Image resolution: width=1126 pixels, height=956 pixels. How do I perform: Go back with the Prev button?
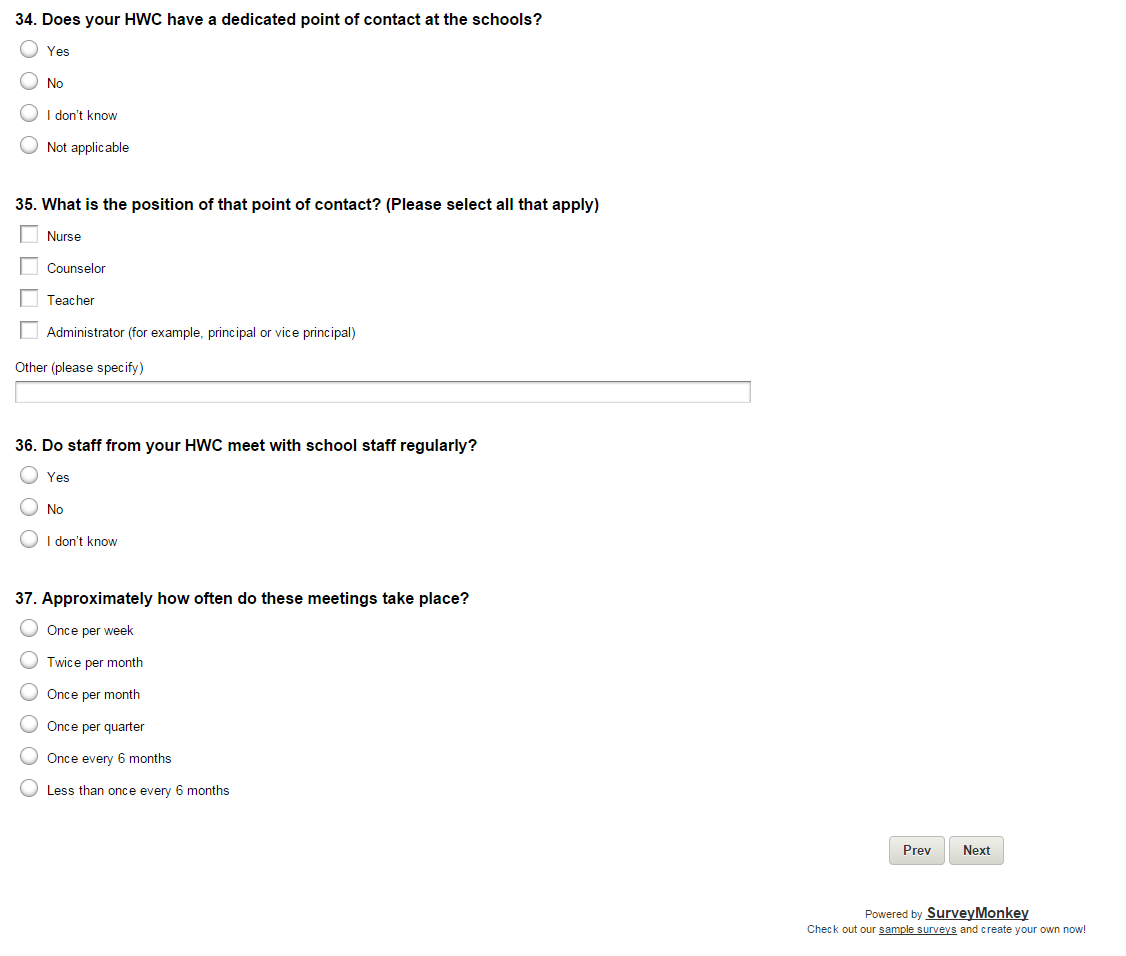pyautogui.click(x=916, y=850)
